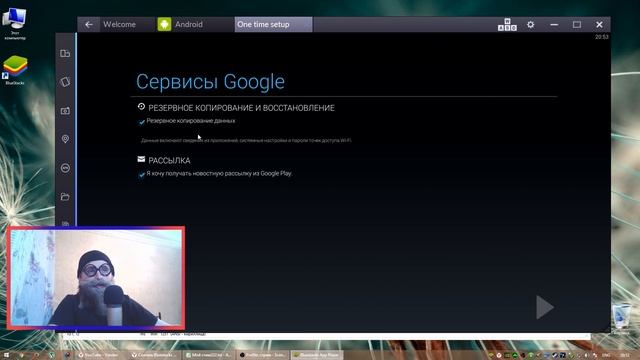Click the envelope icon beside РАССЫЛКА

coord(141,159)
